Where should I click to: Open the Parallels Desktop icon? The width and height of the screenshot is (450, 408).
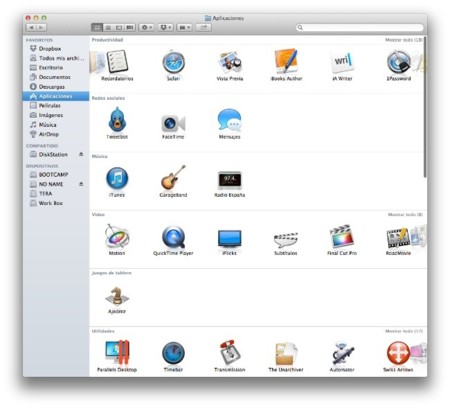[x=117, y=353]
